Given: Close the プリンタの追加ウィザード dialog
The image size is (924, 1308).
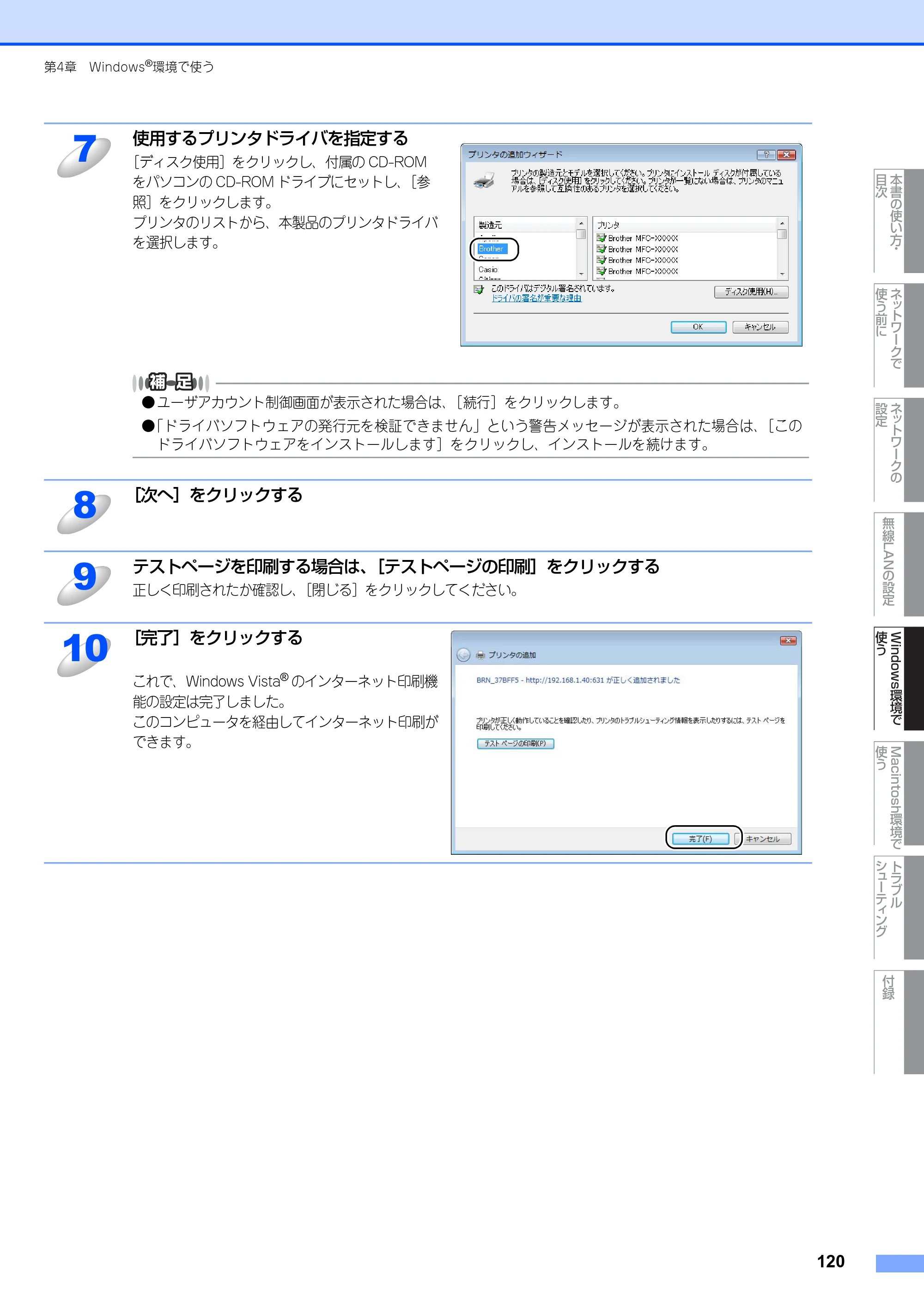Looking at the screenshot, I should pyautogui.click(x=786, y=154).
